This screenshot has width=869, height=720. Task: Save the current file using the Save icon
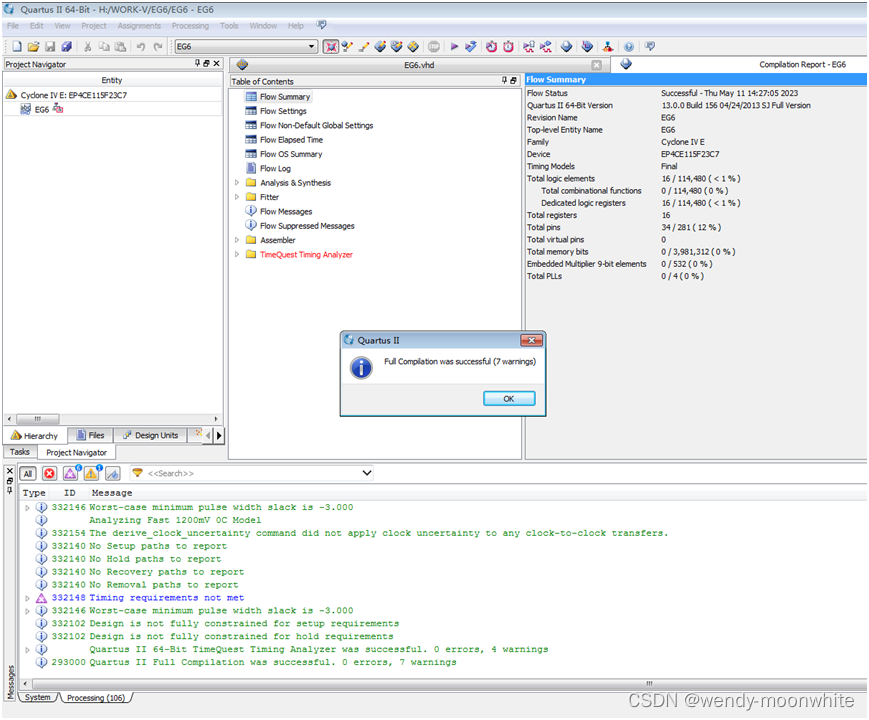(51, 46)
